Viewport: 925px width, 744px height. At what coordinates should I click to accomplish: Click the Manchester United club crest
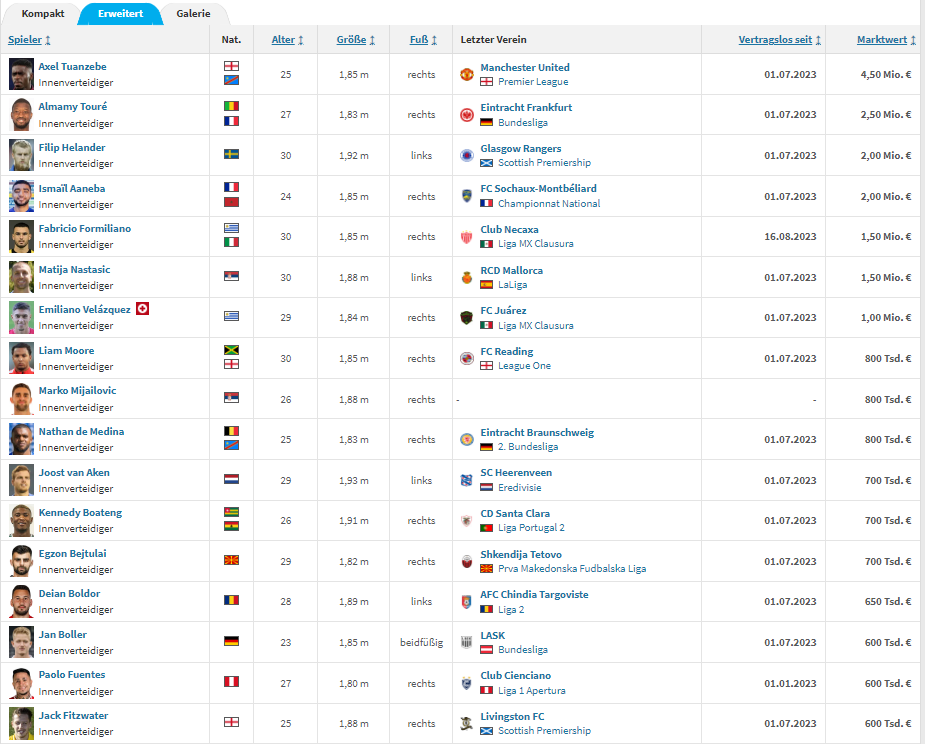click(x=466, y=74)
